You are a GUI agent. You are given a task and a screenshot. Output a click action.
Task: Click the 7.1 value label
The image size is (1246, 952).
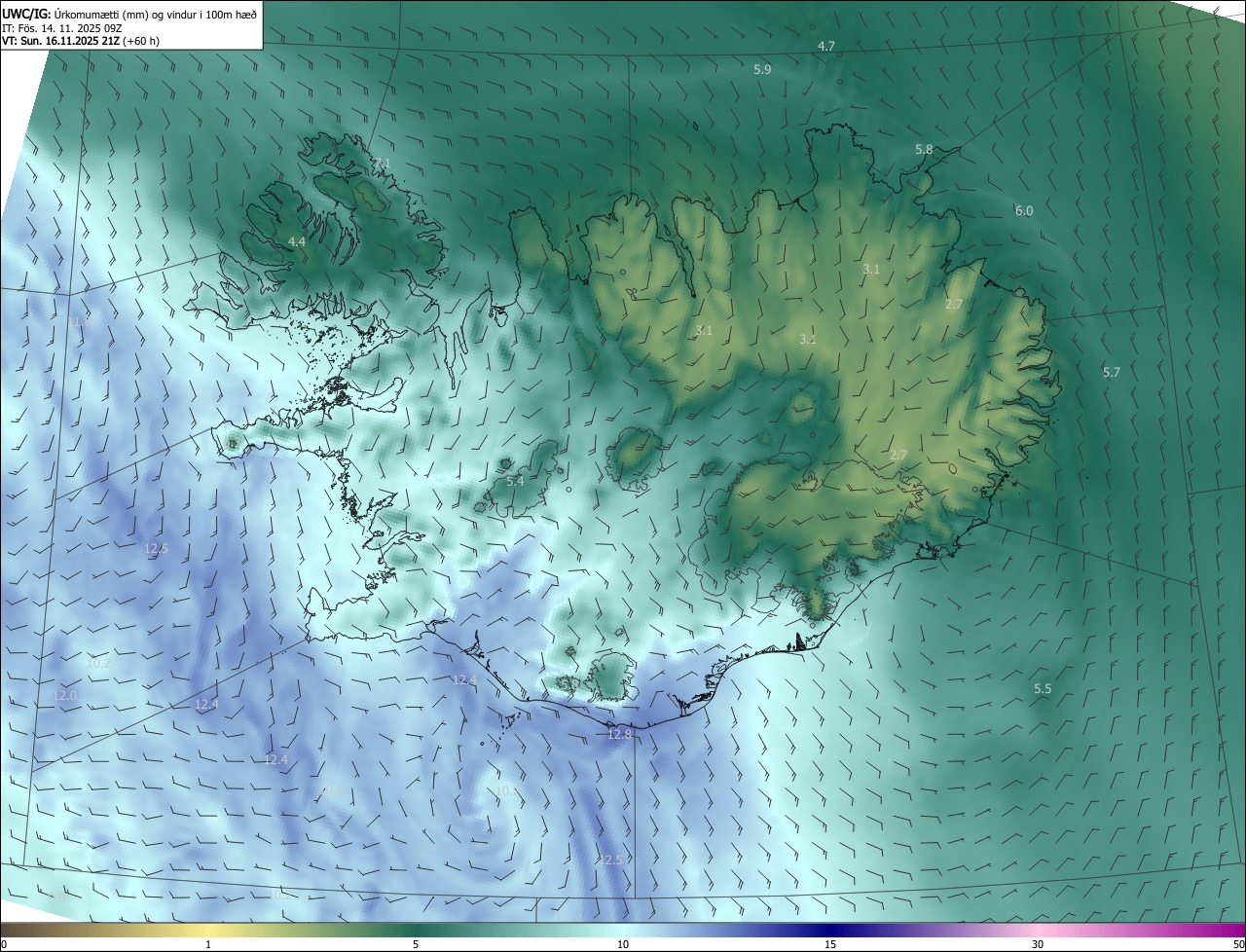click(382, 164)
